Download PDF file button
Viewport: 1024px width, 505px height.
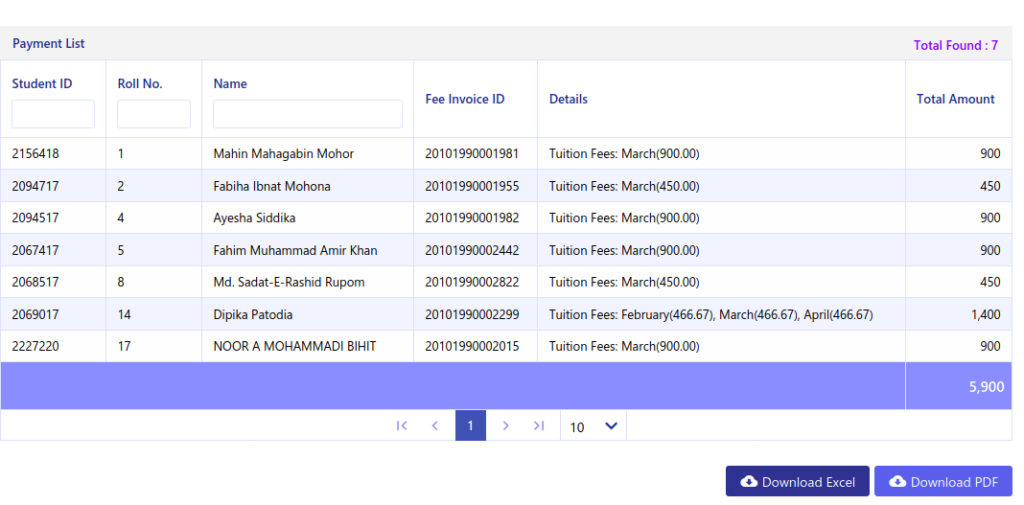click(x=943, y=481)
